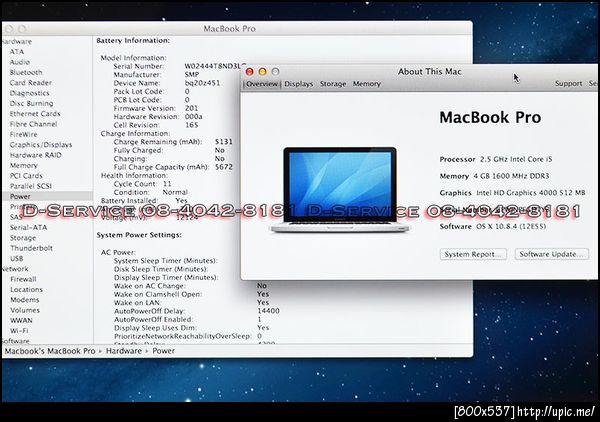This screenshot has height=422, width=600.
Task: Switch to the Overview tab
Action: click(x=262, y=84)
